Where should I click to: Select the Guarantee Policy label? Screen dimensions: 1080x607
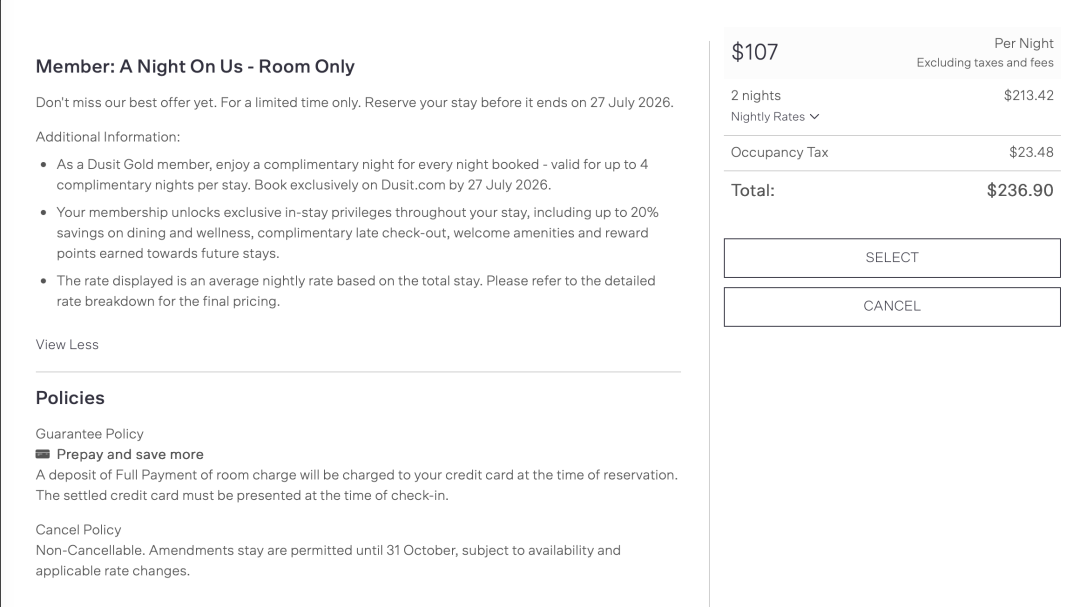(x=90, y=433)
